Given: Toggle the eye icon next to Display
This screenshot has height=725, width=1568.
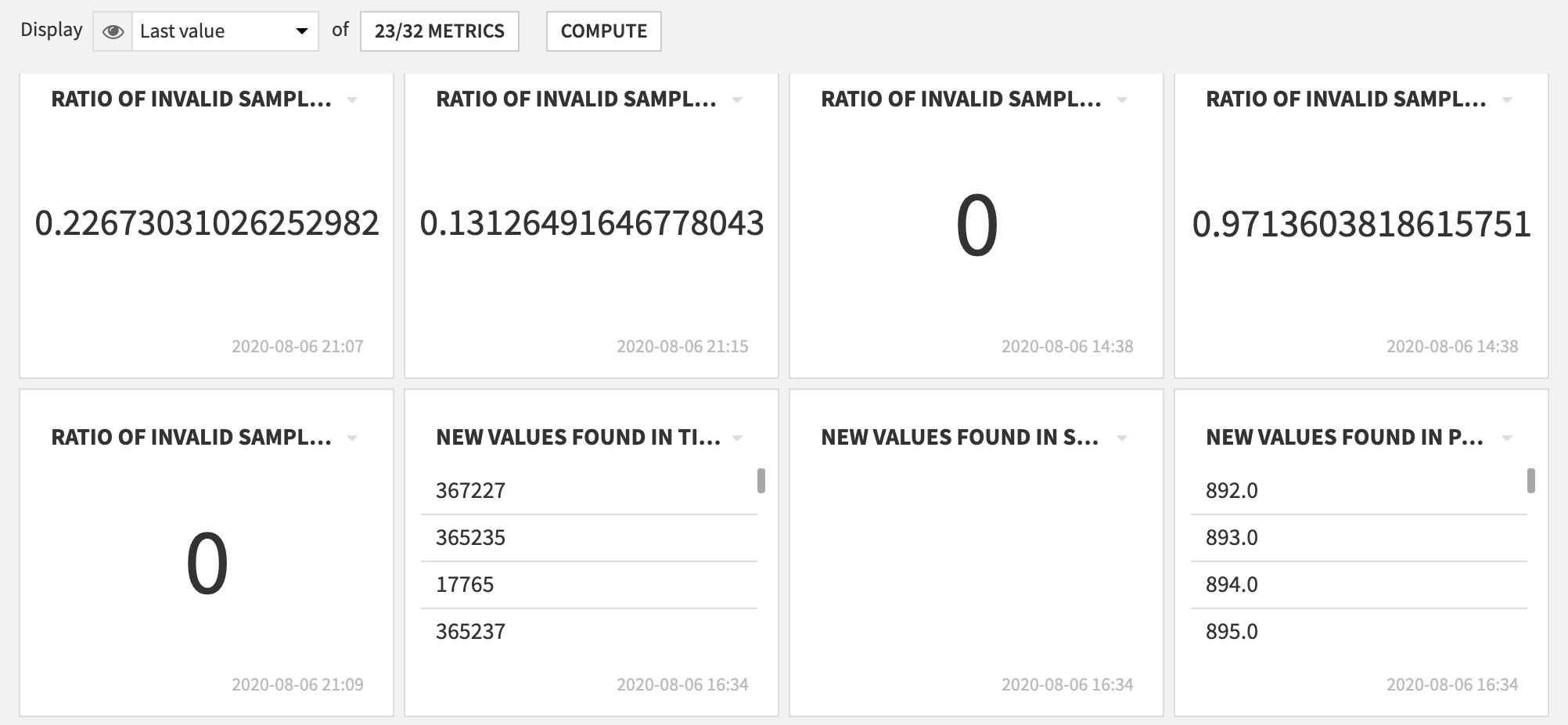Looking at the screenshot, I should tap(113, 31).
